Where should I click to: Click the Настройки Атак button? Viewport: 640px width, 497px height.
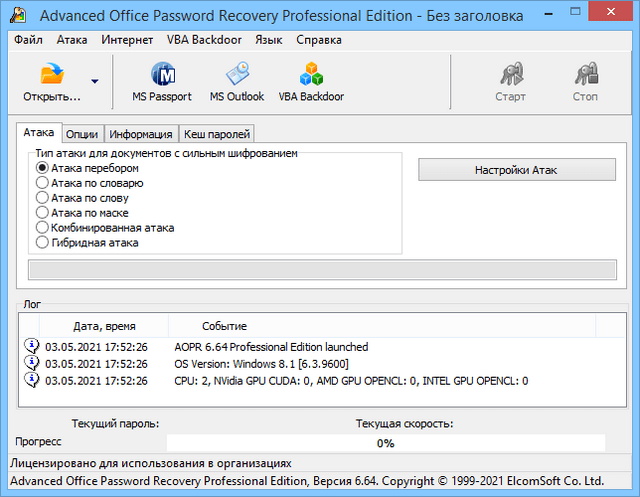517,171
